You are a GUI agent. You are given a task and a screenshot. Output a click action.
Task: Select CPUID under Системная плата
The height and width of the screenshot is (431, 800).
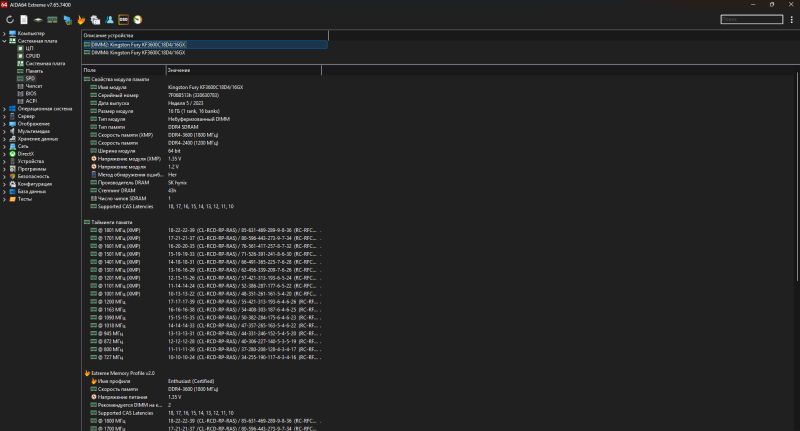tap(33, 56)
